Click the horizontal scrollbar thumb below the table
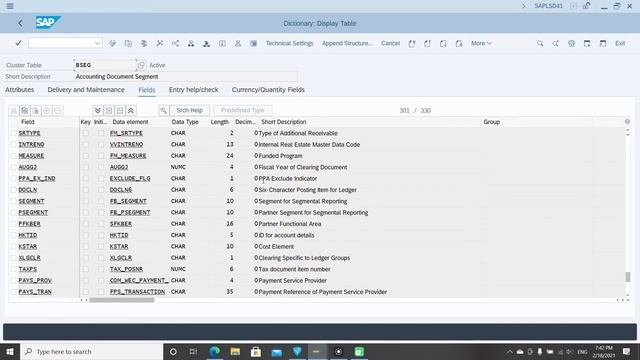Screen dimensions: 640x360 [122, 300]
